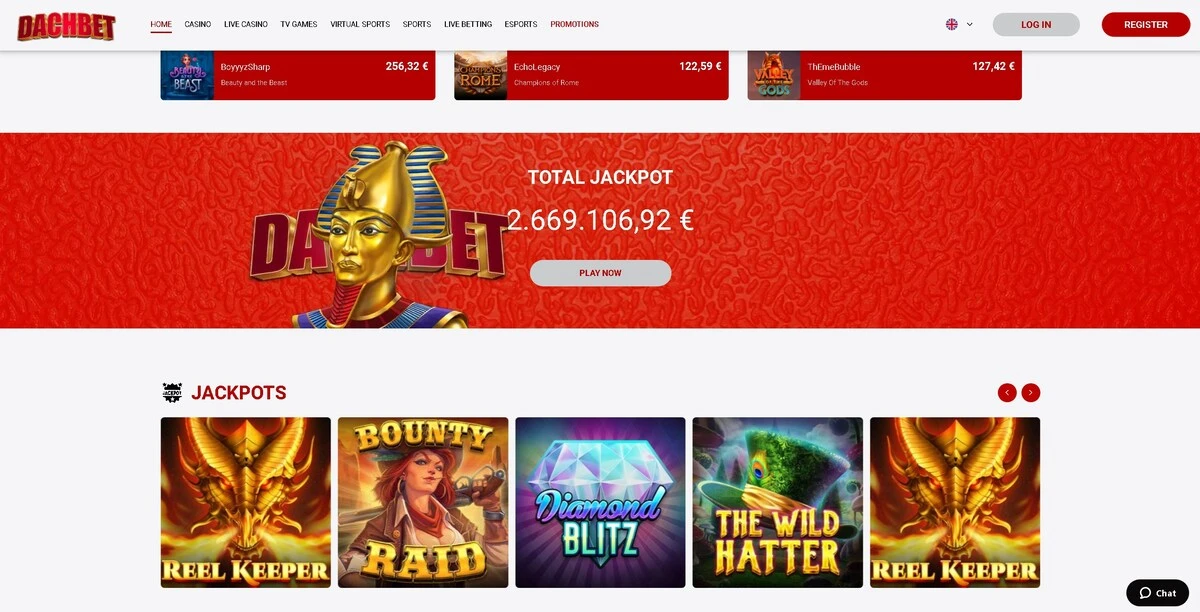Go to the Live Casino section
The width and height of the screenshot is (1200, 612).
(x=246, y=24)
